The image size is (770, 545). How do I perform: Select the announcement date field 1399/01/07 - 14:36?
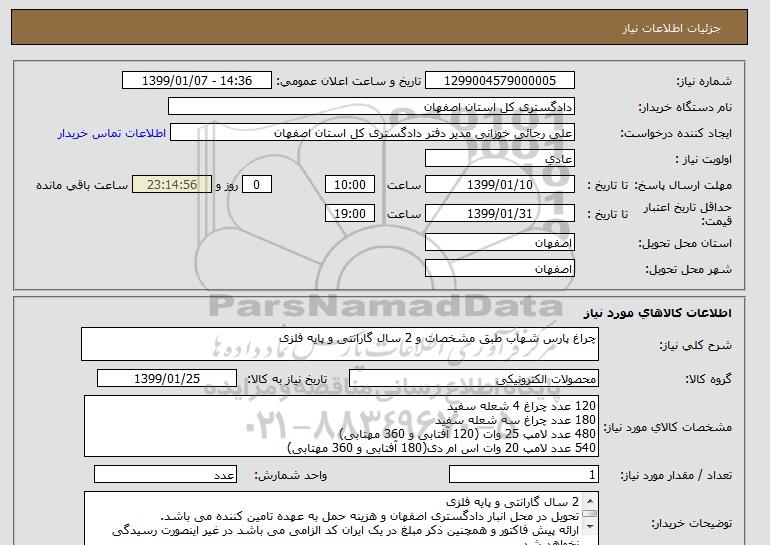(x=196, y=81)
